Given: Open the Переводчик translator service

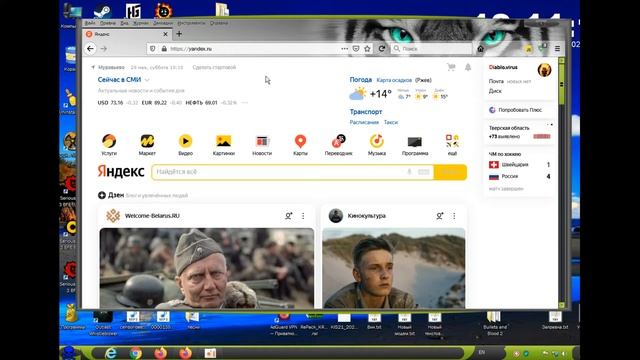Looking at the screenshot, I should 338,144.
